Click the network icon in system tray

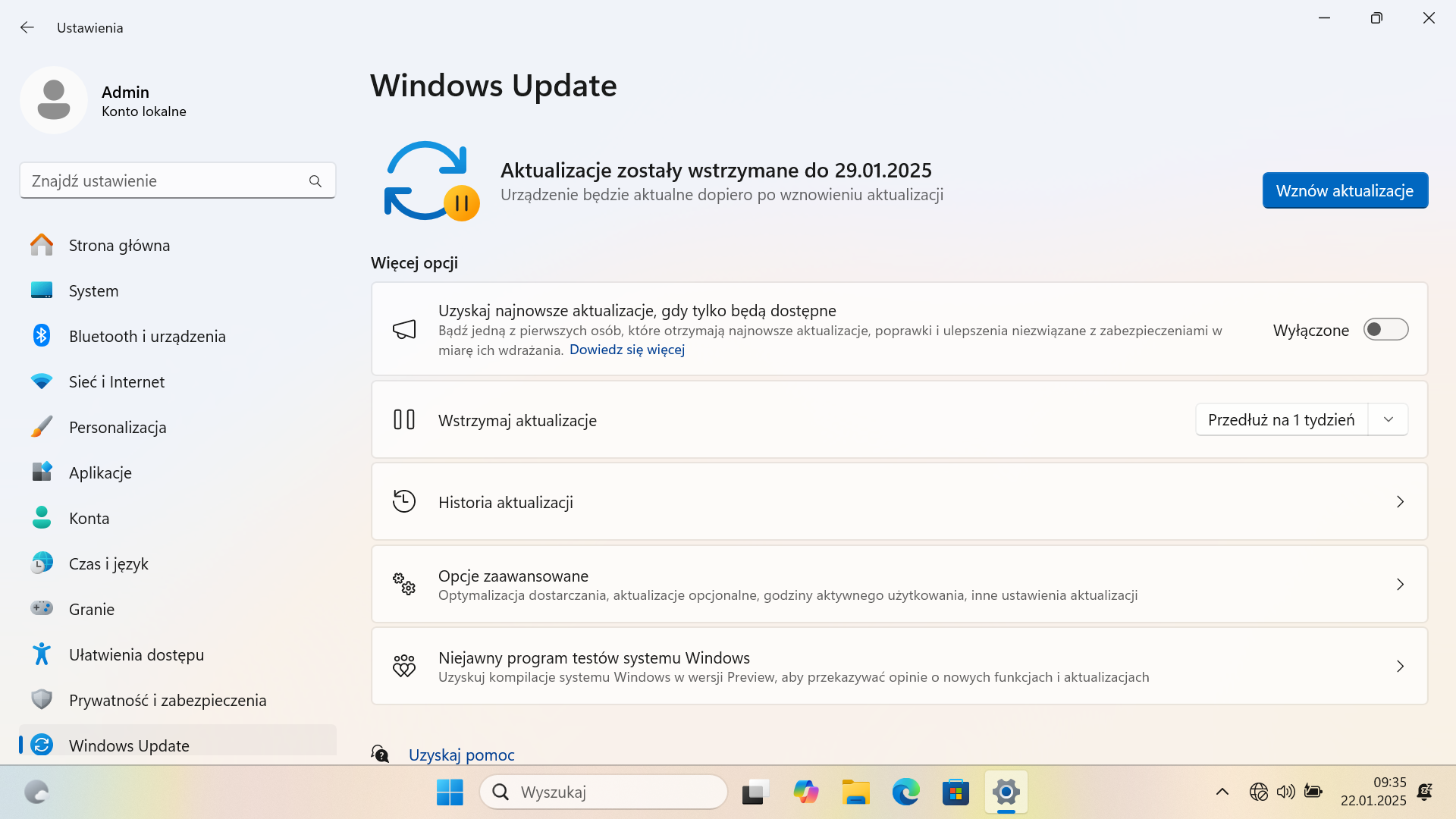point(1259,792)
